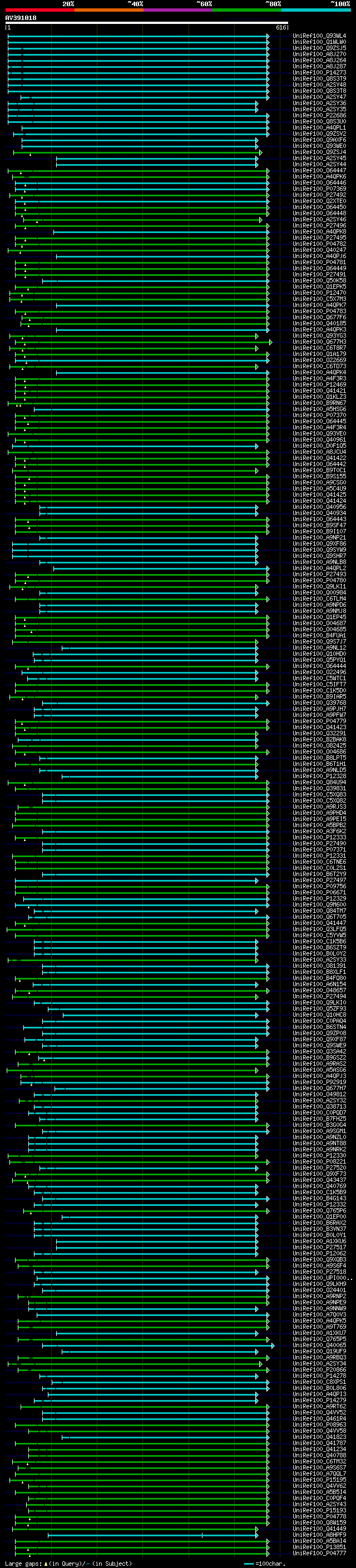Select label UniRef100_A2SY46
Image resolution: width=356 pixels, height=1568 pixels.
[x=319, y=220]
